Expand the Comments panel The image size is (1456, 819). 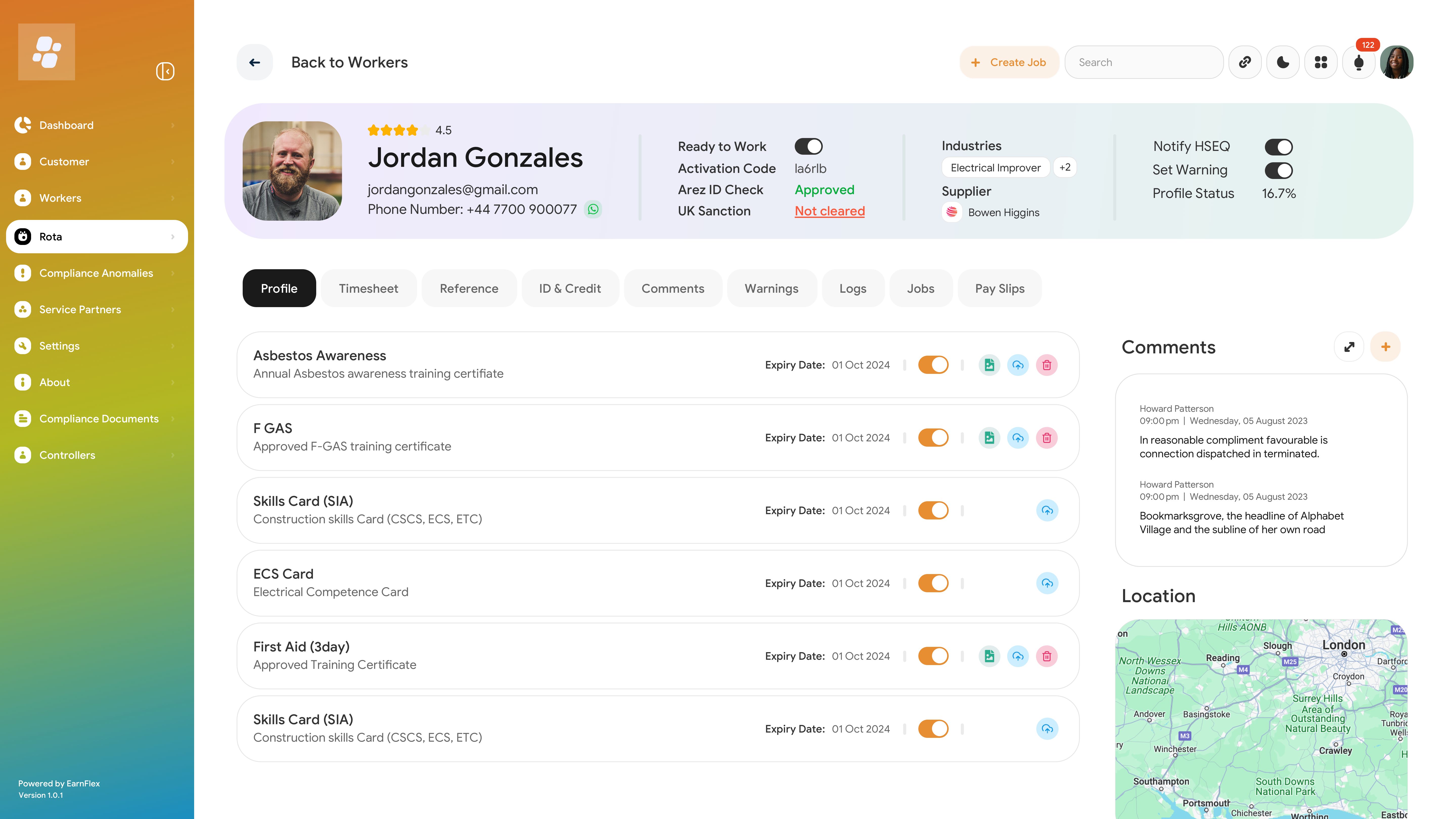(x=1349, y=347)
